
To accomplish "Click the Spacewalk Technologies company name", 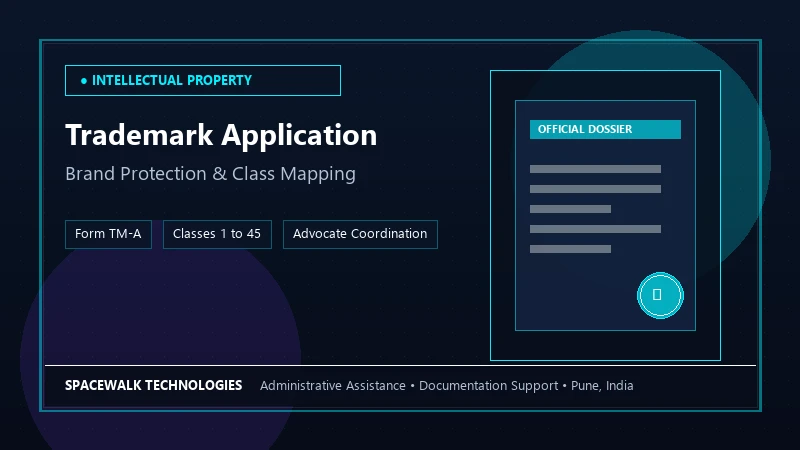I will [154, 385].
